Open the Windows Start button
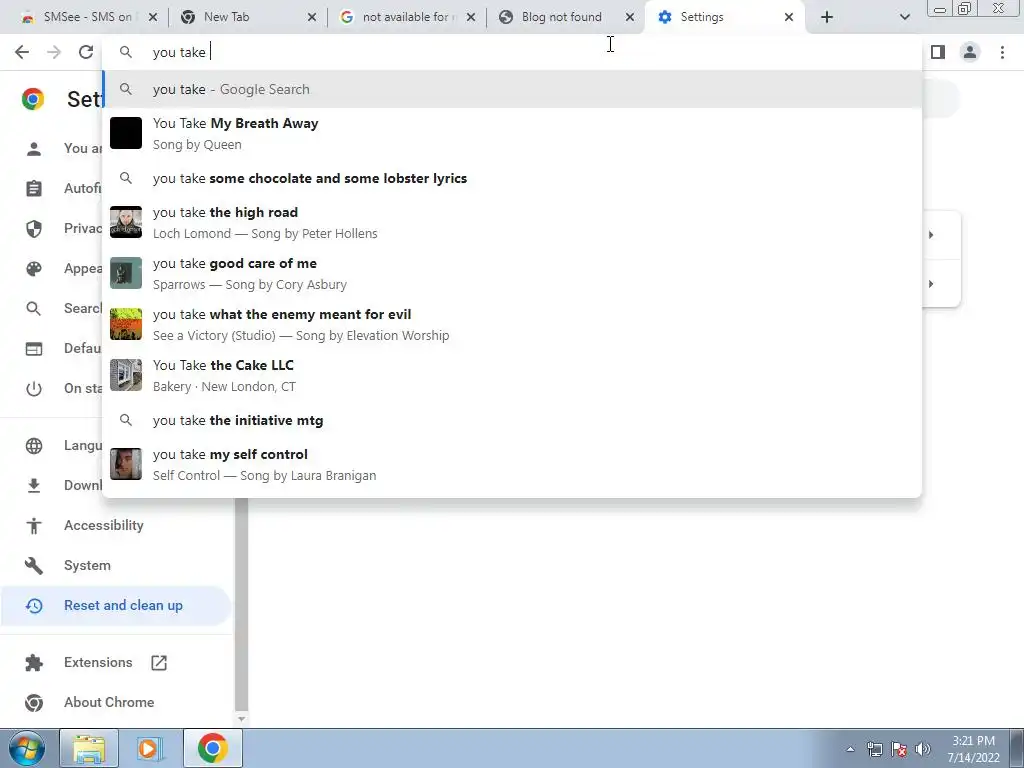 click(26, 748)
